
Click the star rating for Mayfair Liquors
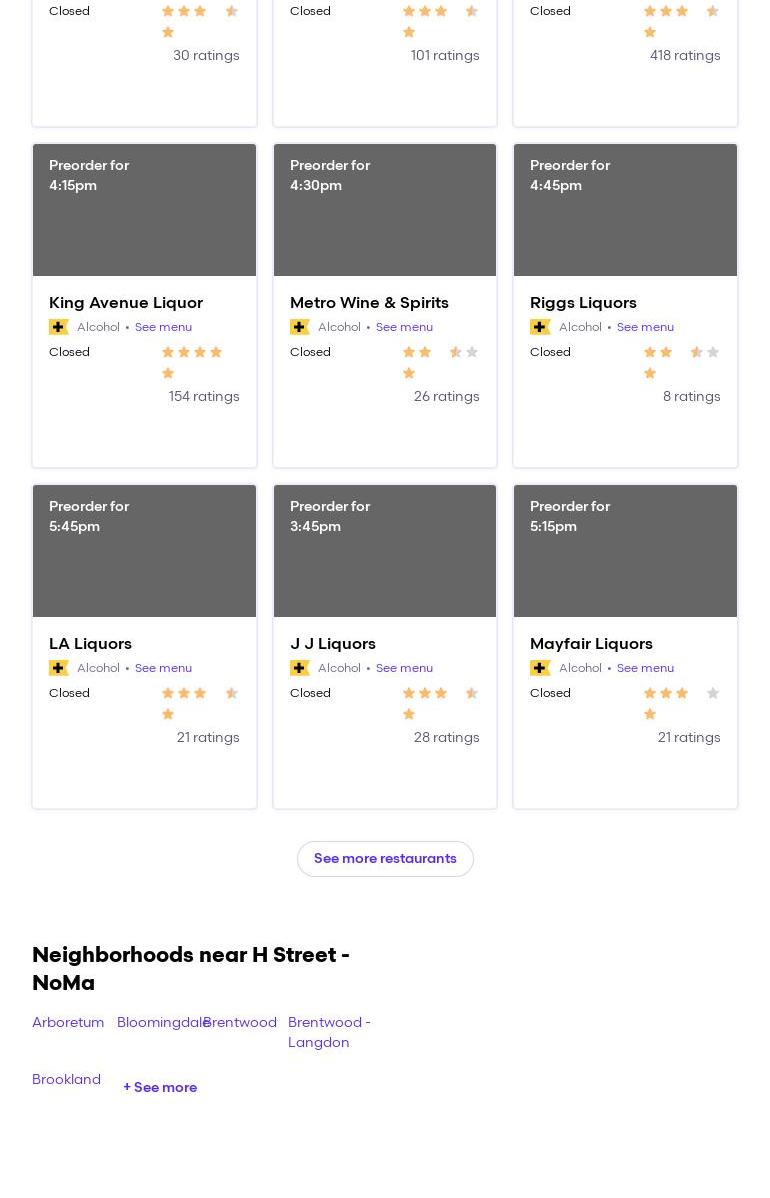point(681,703)
